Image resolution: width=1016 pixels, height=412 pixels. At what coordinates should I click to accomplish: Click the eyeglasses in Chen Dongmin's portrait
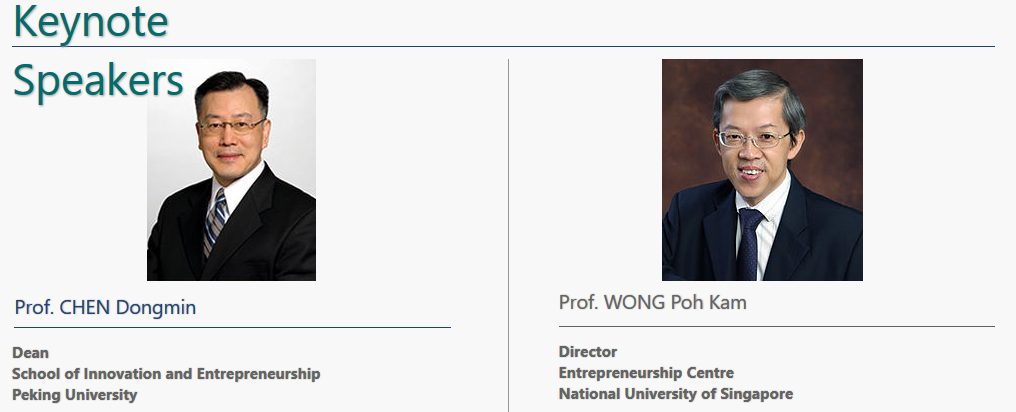pyautogui.click(x=231, y=126)
